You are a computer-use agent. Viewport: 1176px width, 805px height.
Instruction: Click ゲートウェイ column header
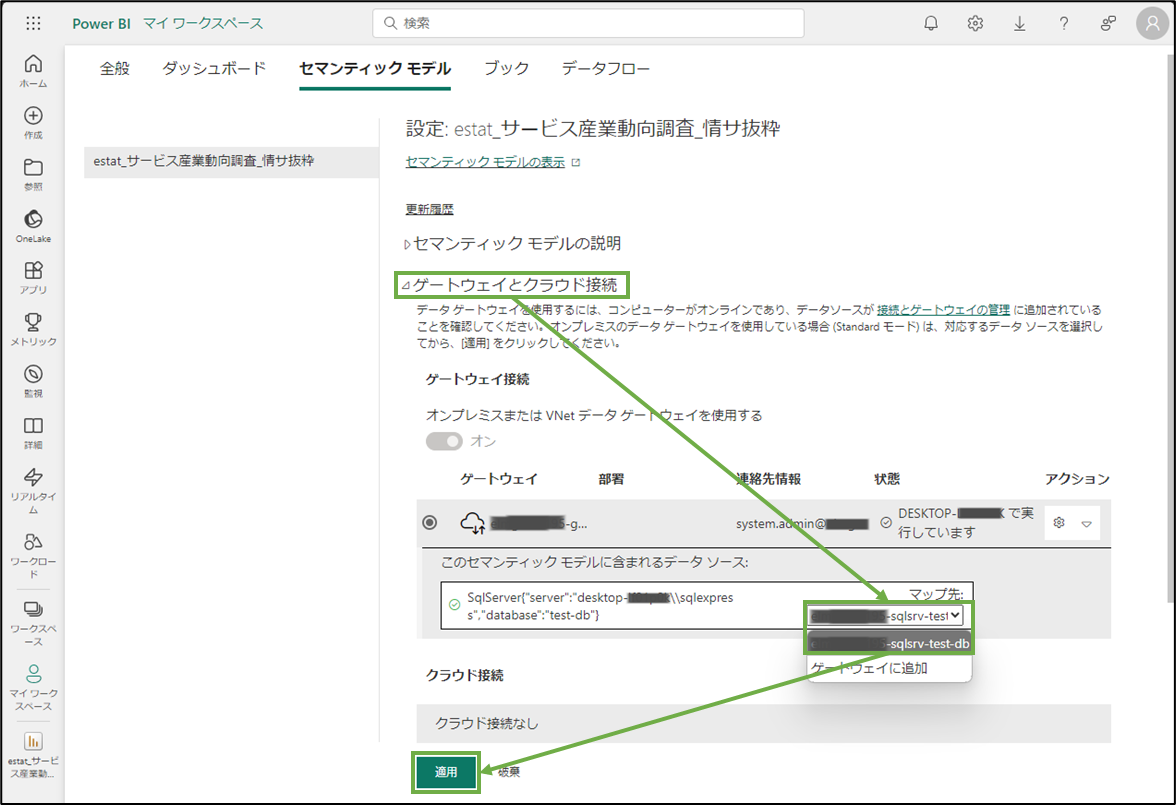499,479
